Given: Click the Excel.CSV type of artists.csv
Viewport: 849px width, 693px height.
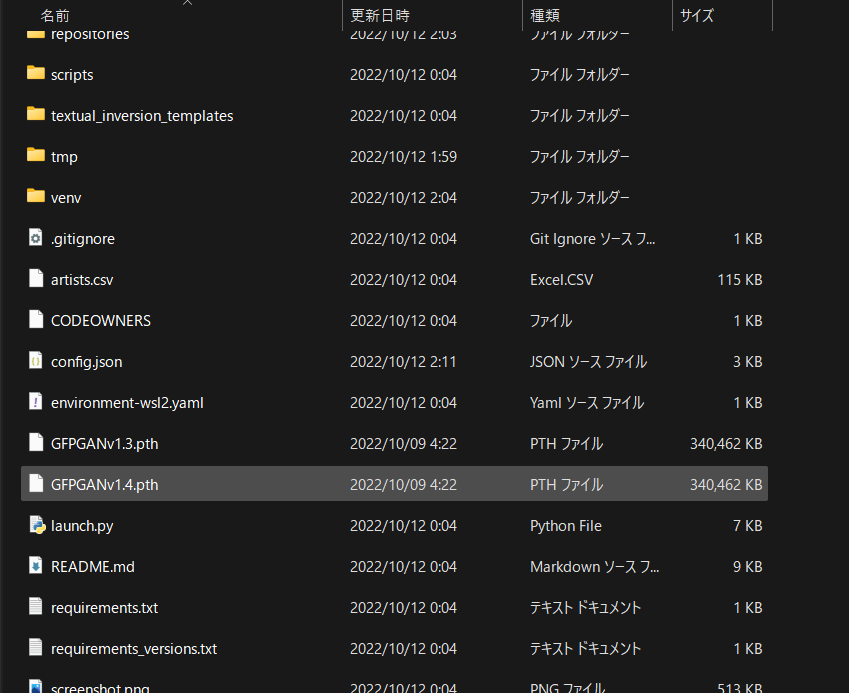Looking at the screenshot, I should pos(561,280).
